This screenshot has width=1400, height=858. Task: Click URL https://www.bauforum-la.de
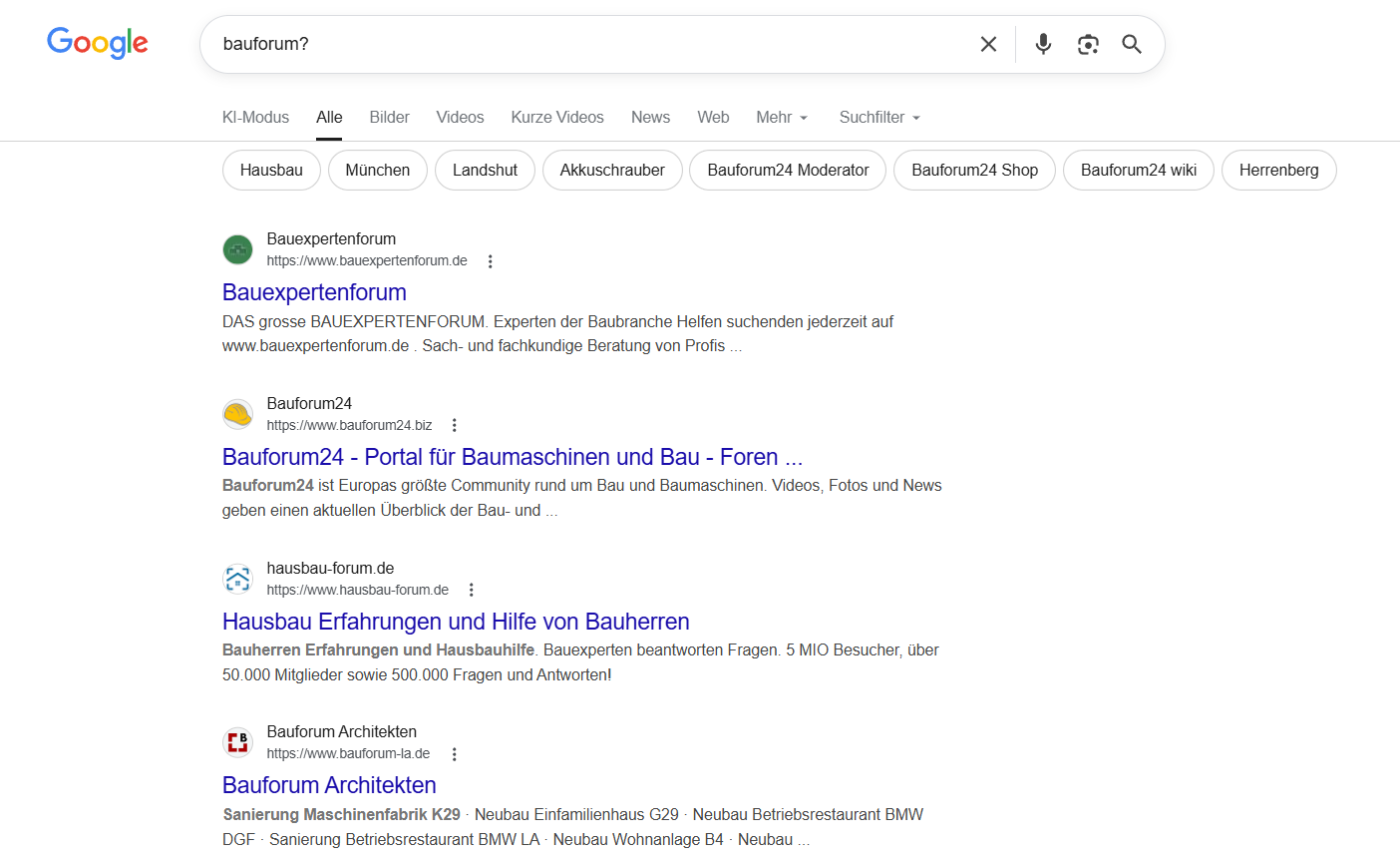click(349, 754)
